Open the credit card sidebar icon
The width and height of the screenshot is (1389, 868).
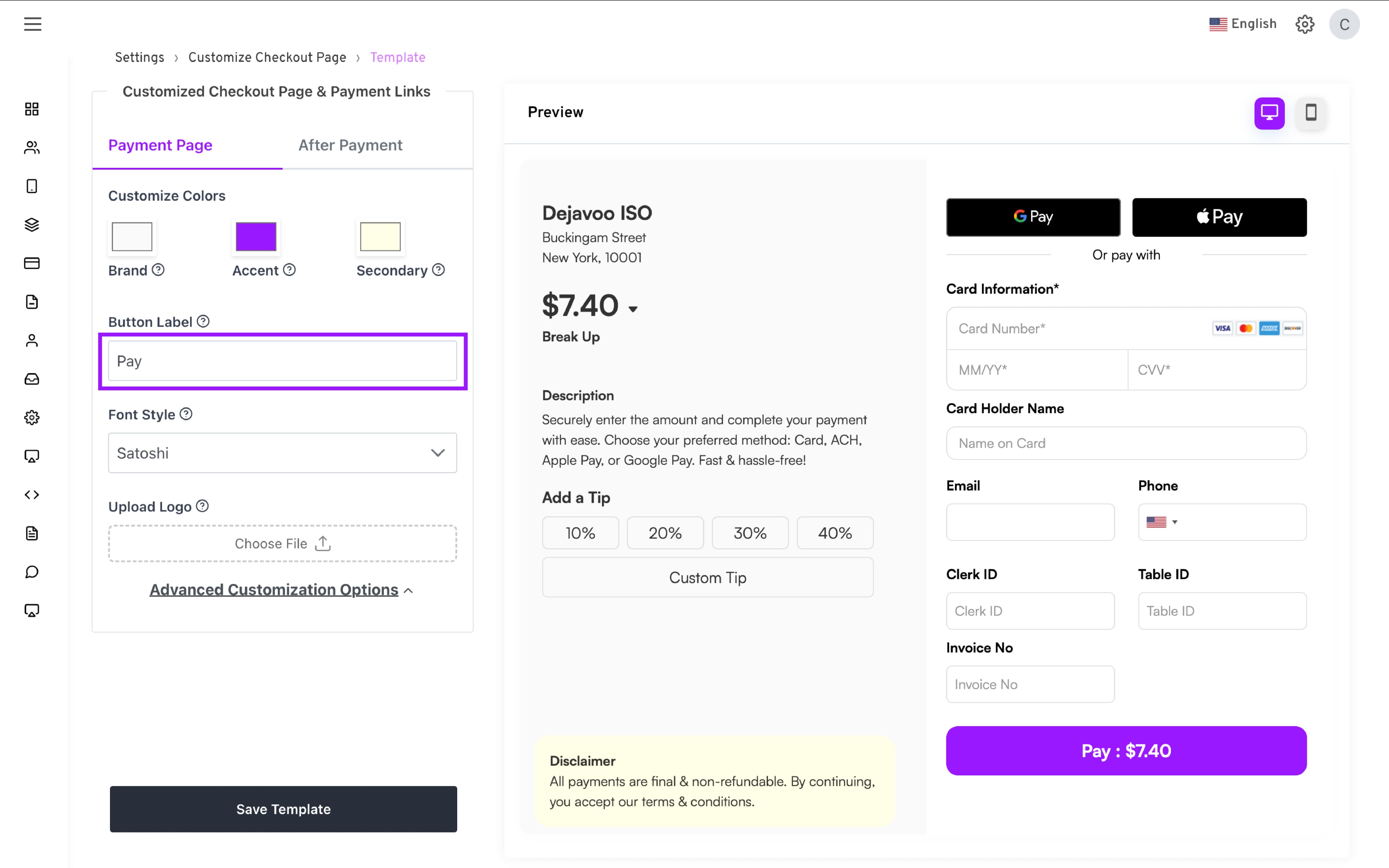[32, 263]
